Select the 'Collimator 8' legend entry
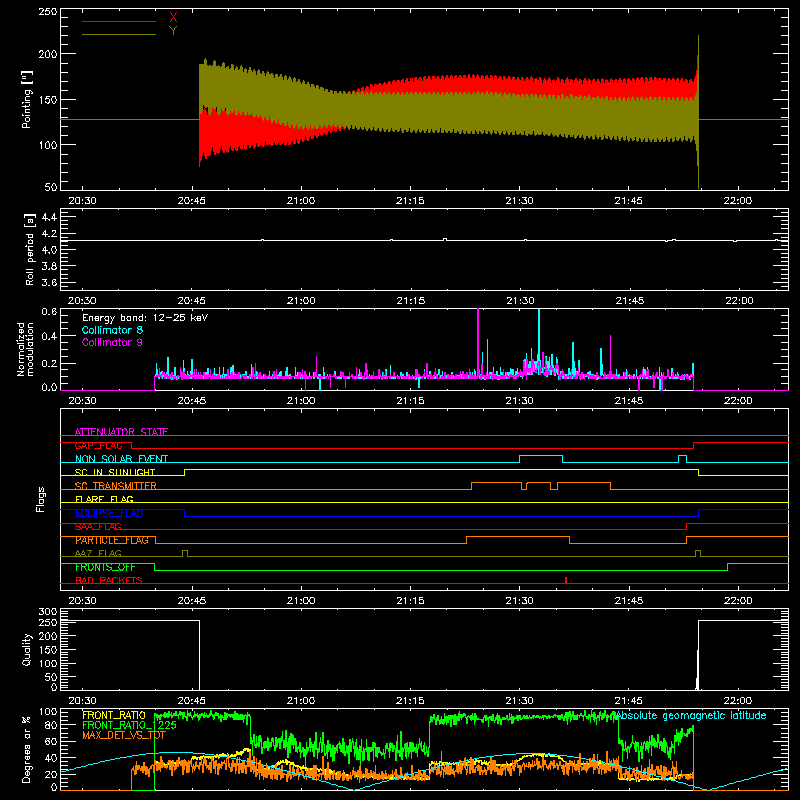This screenshot has width=800, height=800. (112, 330)
